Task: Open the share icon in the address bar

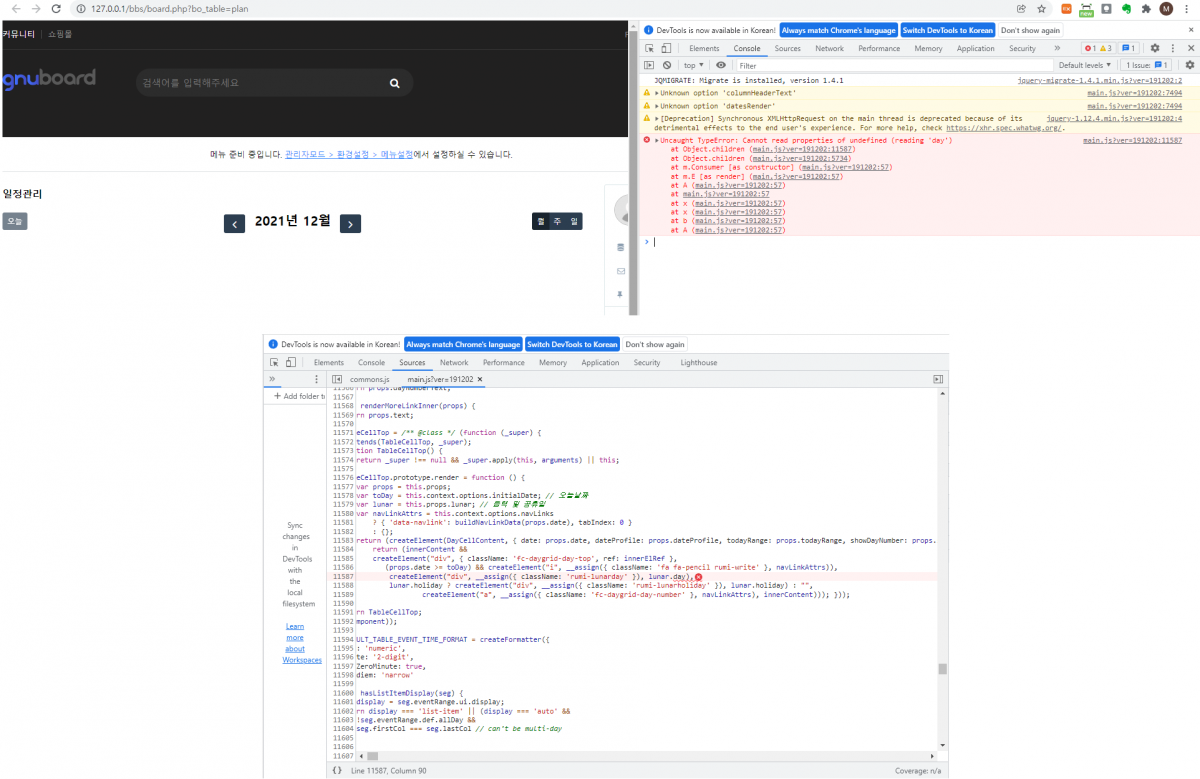Action: pyautogui.click(x=1021, y=8)
